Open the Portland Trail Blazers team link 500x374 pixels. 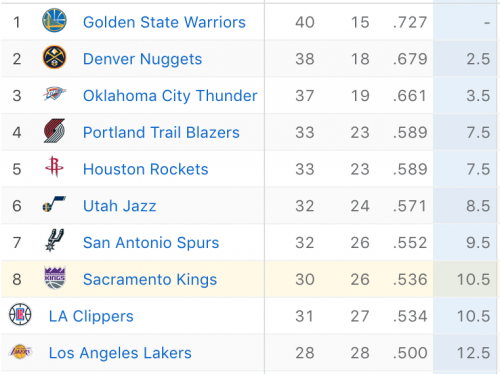(161, 132)
